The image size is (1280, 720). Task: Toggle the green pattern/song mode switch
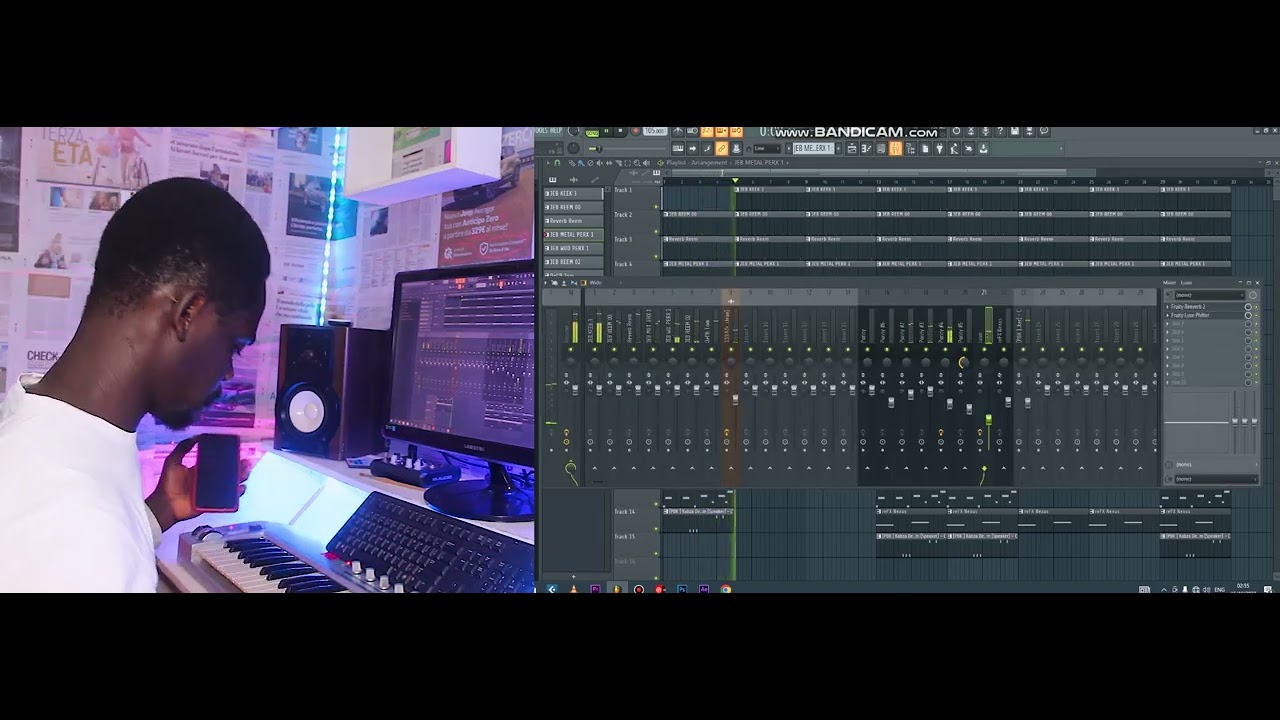tap(592, 132)
